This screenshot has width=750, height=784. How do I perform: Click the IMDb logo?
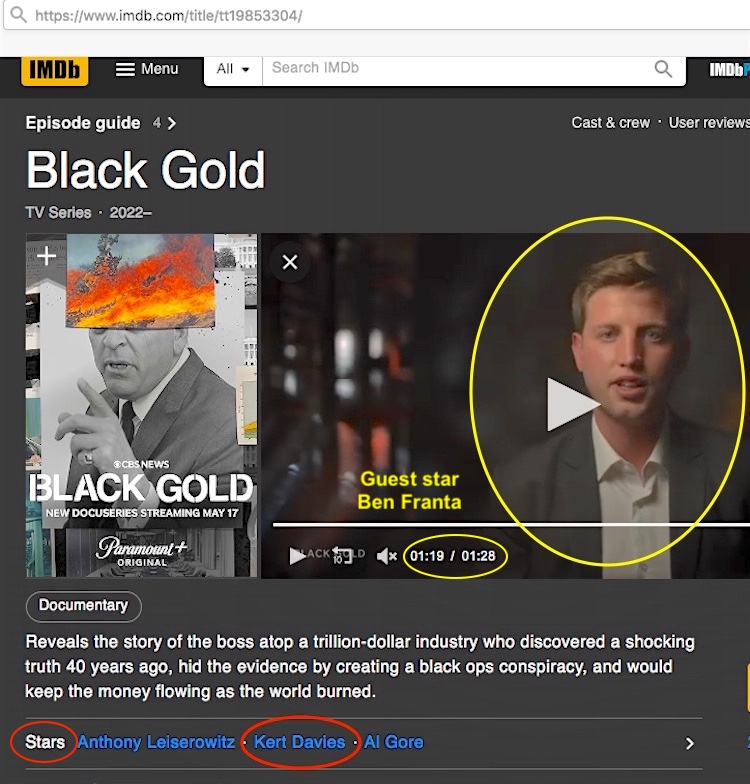[x=54, y=69]
